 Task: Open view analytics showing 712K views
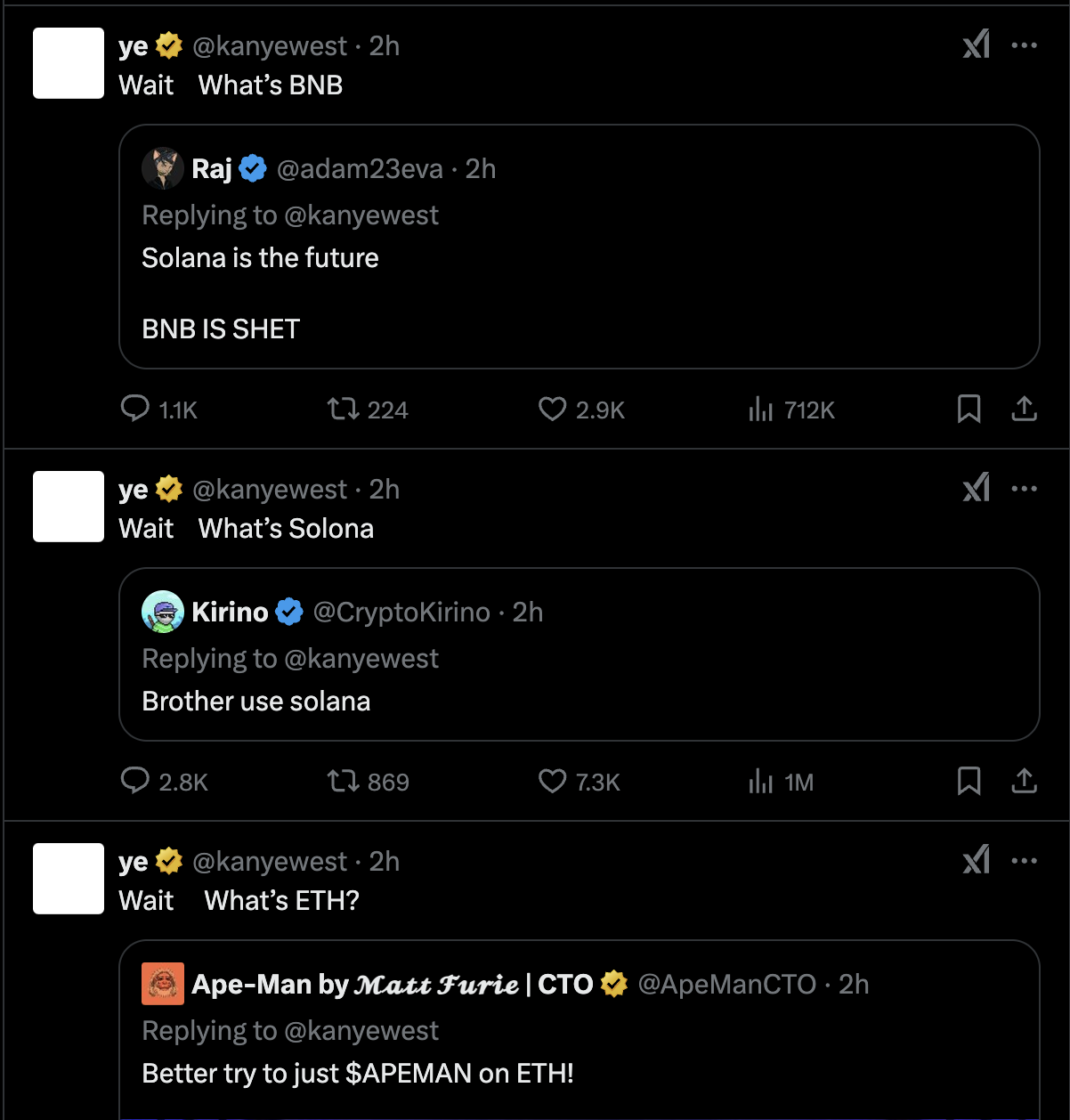pos(760,410)
